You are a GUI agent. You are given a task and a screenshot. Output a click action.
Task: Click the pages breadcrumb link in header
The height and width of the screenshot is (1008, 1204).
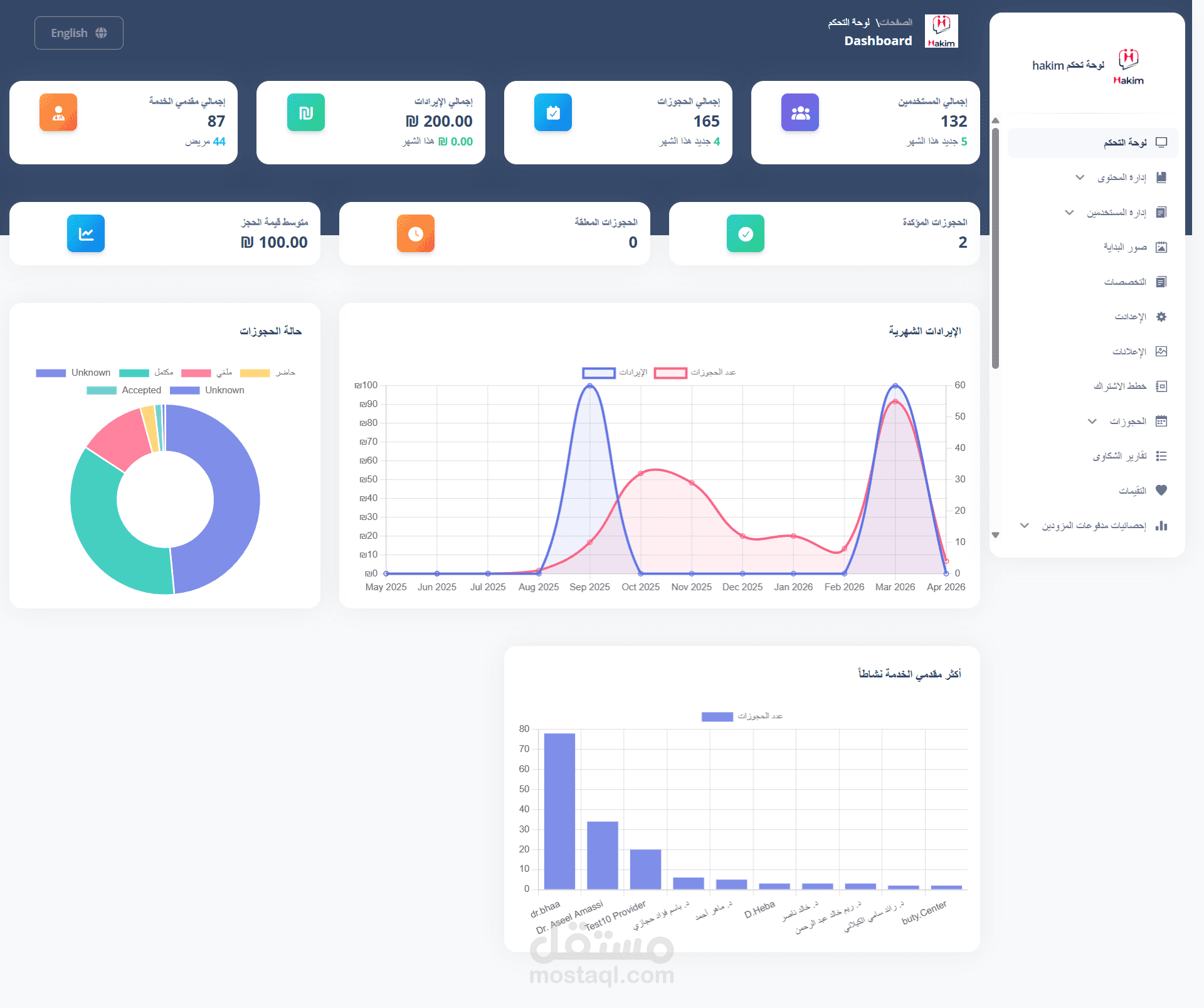coord(895,22)
